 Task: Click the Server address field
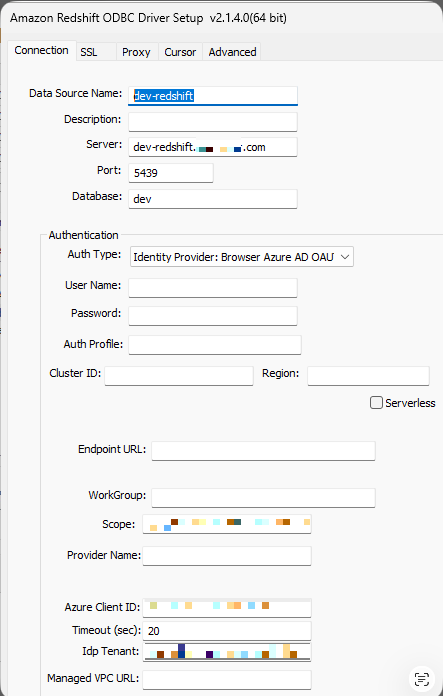(213, 147)
